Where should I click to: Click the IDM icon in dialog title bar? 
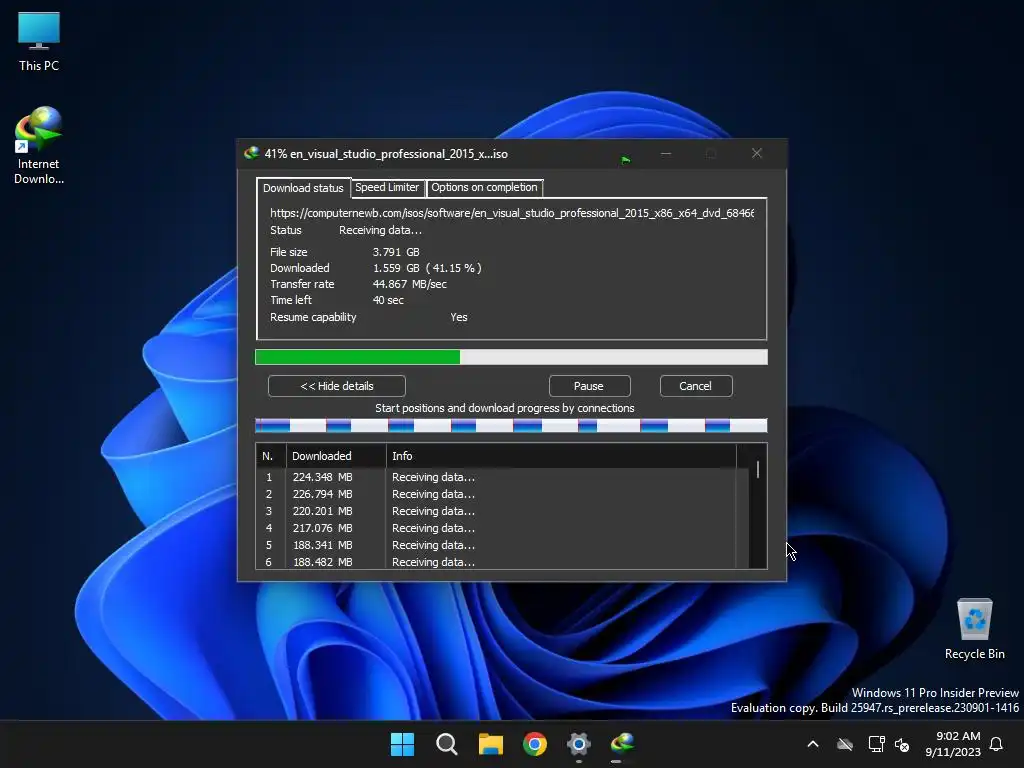tap(251, 153)
